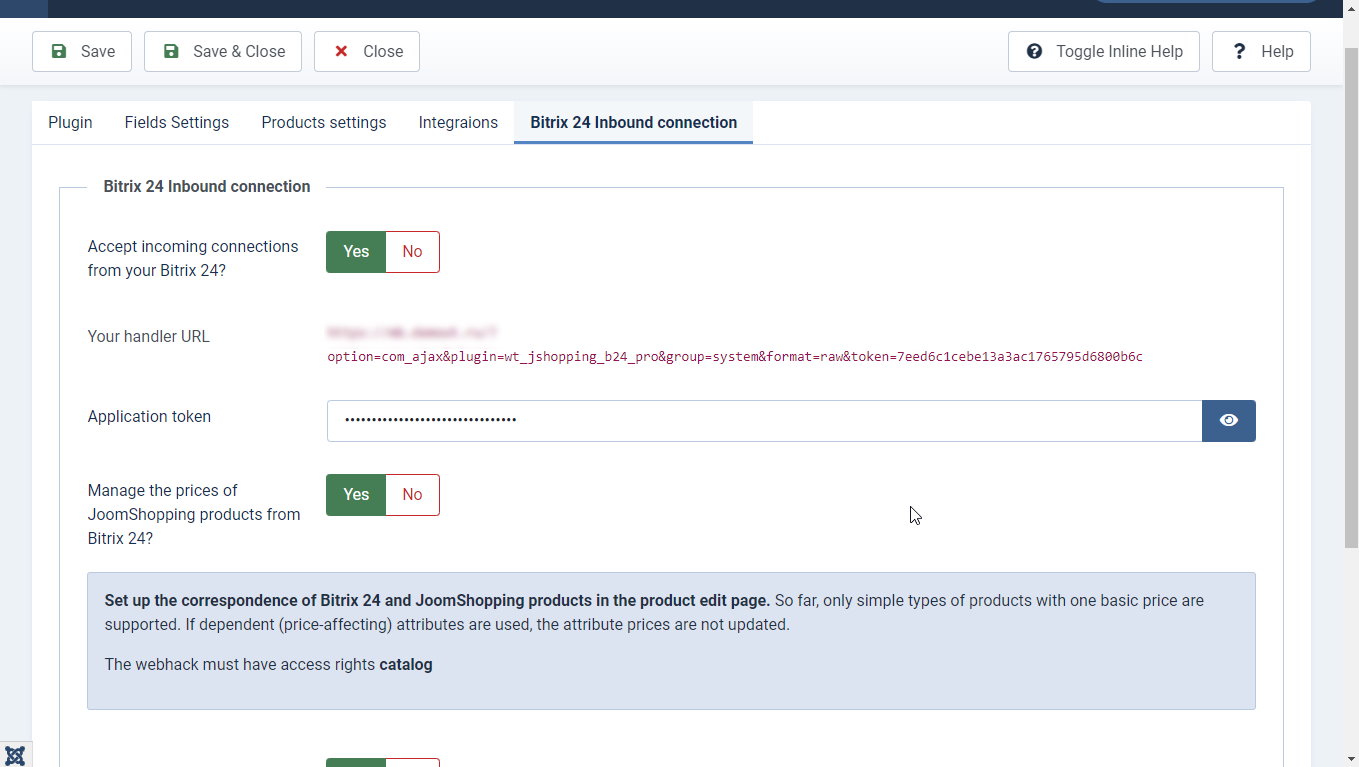Click the red X Close button

tap(367, 52)
